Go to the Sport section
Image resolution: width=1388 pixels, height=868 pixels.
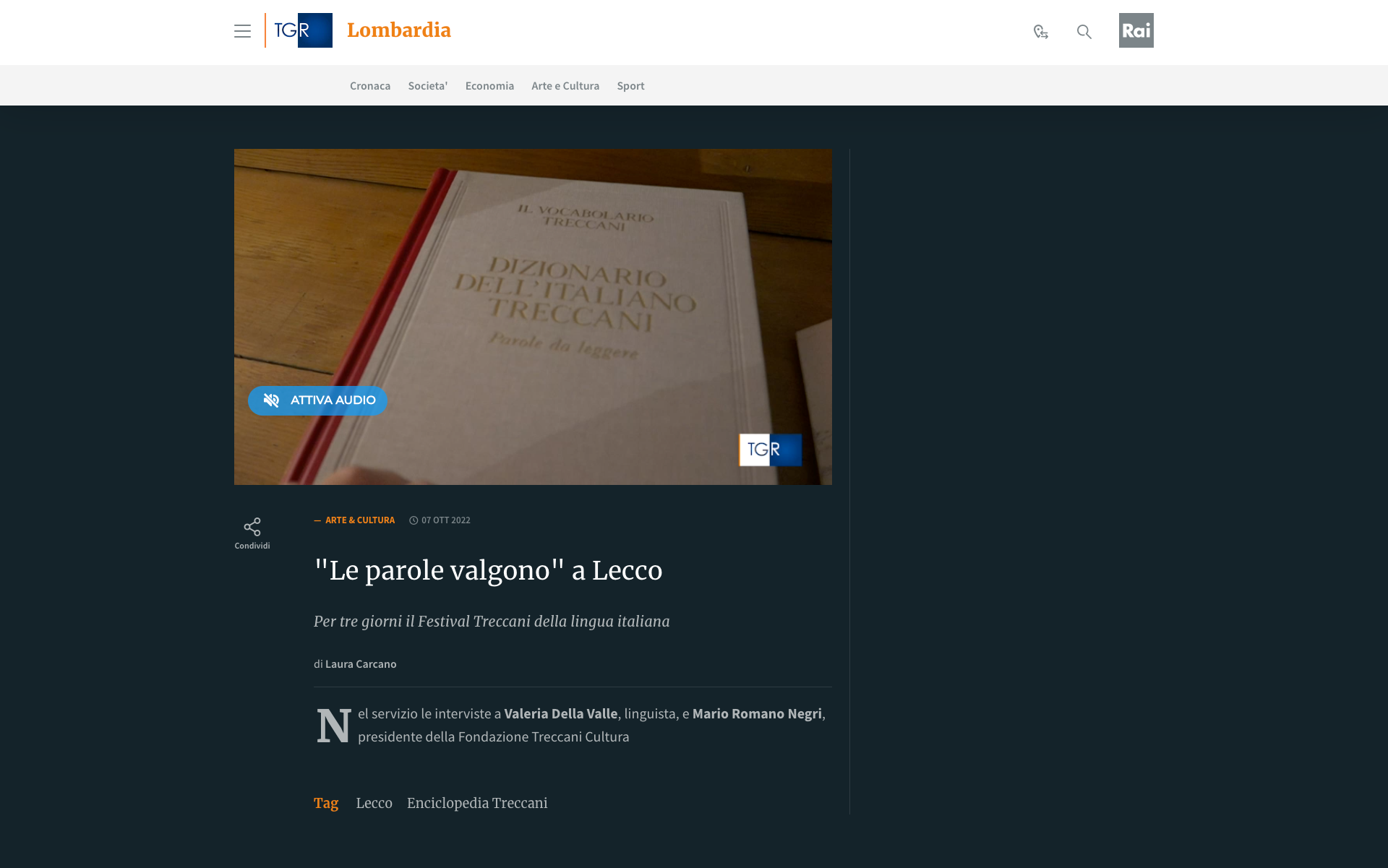click(630, 85)
